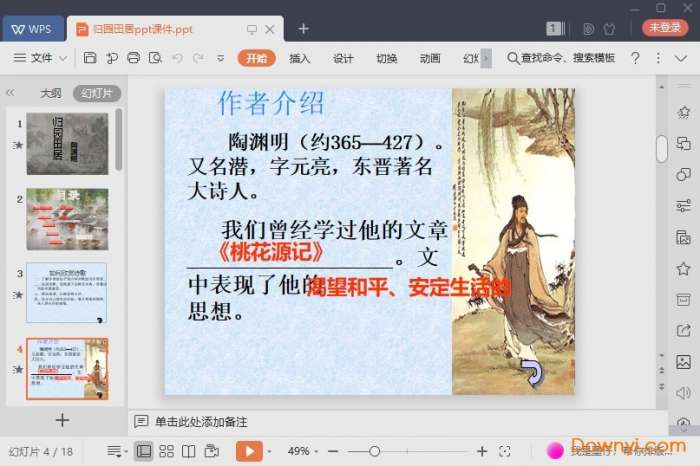The height and width of the screenshot is (466, 700).
Task: Click the WPS home tab
Action: [x=33, y=29]
